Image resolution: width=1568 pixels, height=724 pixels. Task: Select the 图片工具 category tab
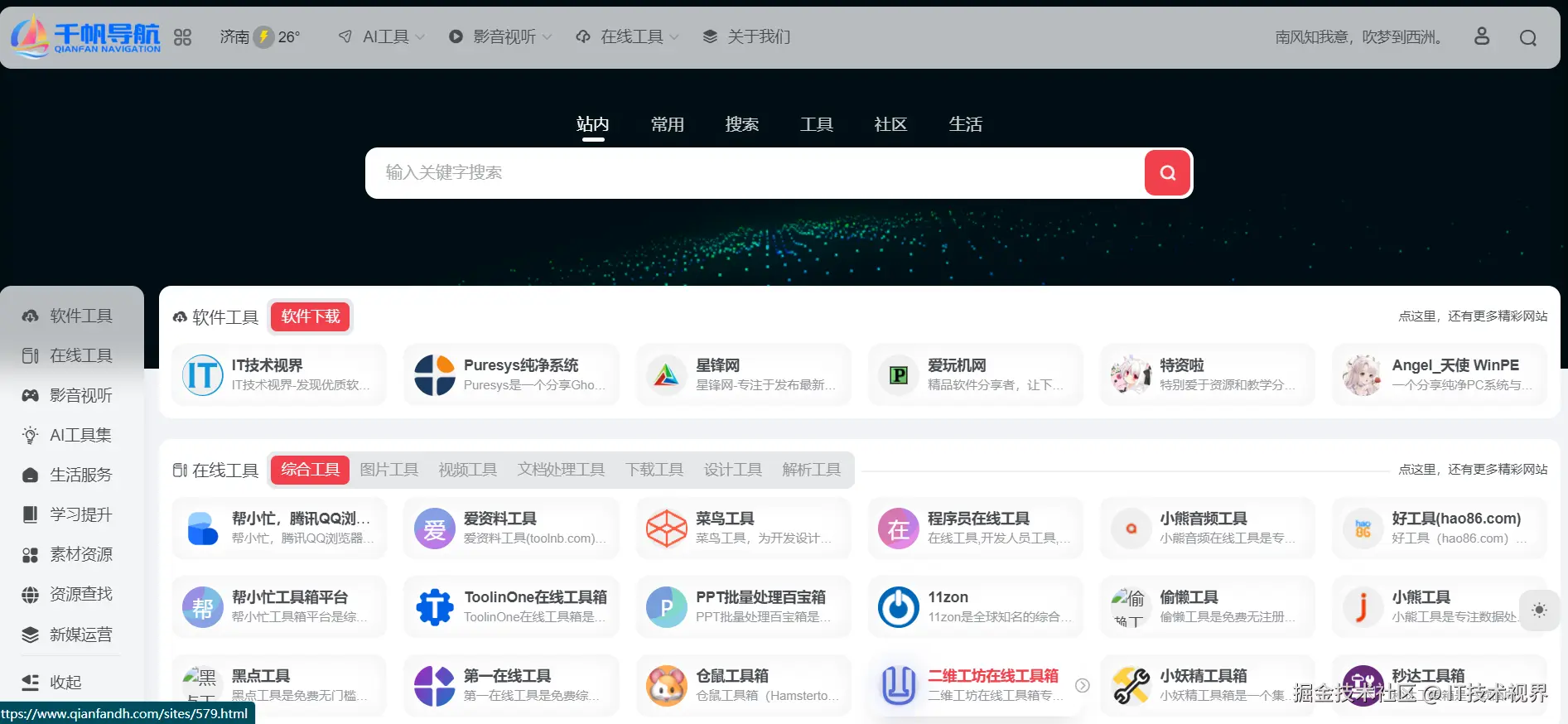coord(389,470)
